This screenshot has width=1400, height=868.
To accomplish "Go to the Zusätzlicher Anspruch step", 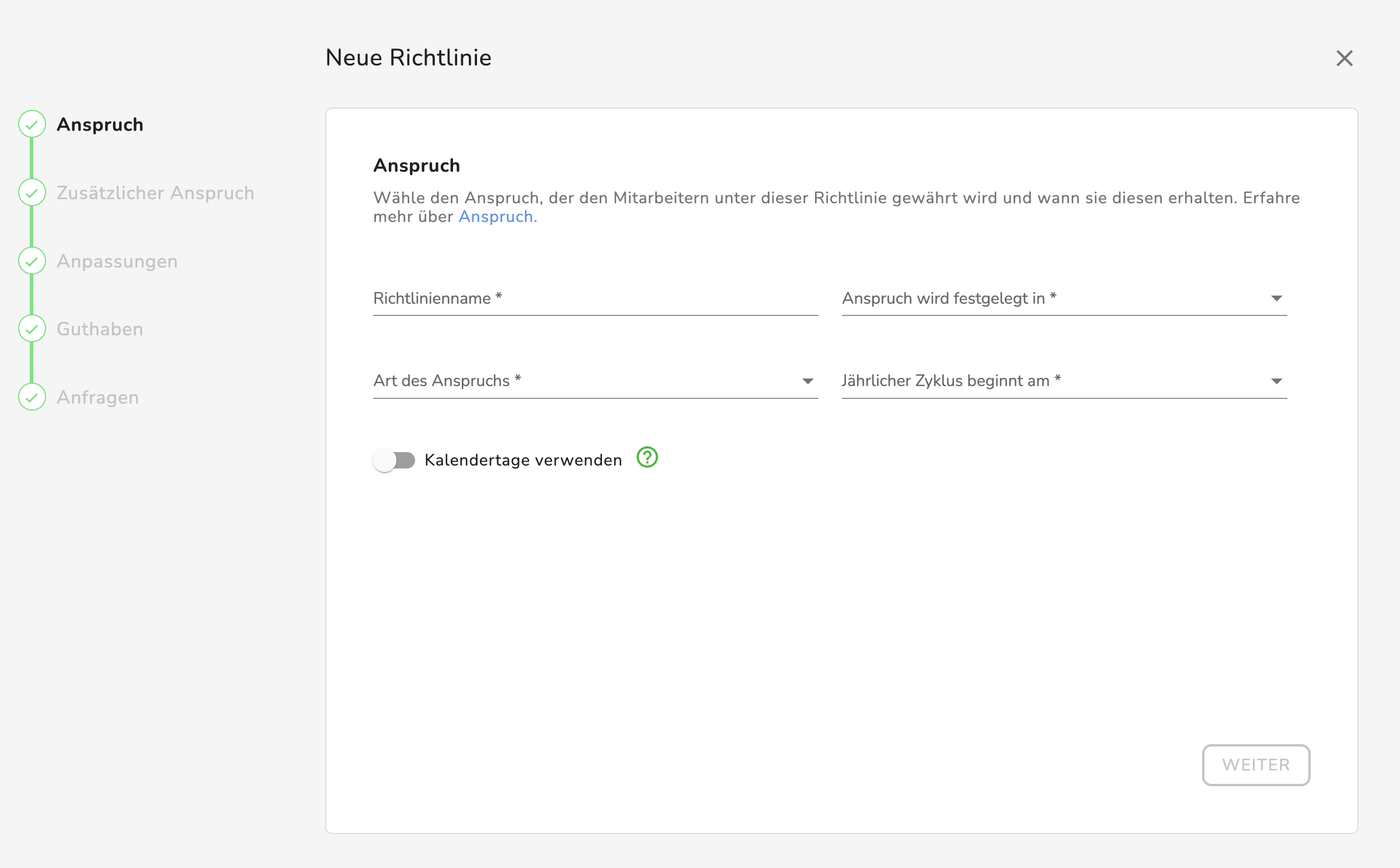I will point(155,193).
